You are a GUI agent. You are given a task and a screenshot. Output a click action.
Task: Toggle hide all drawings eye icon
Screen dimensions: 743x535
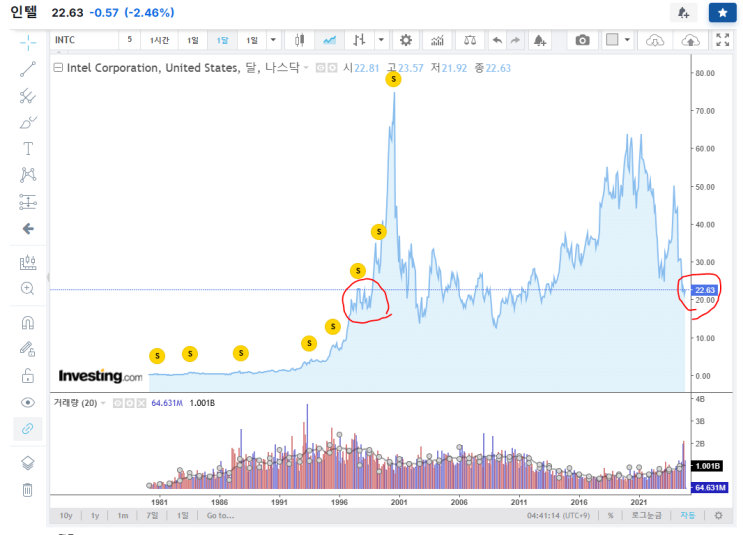(27, 403)
